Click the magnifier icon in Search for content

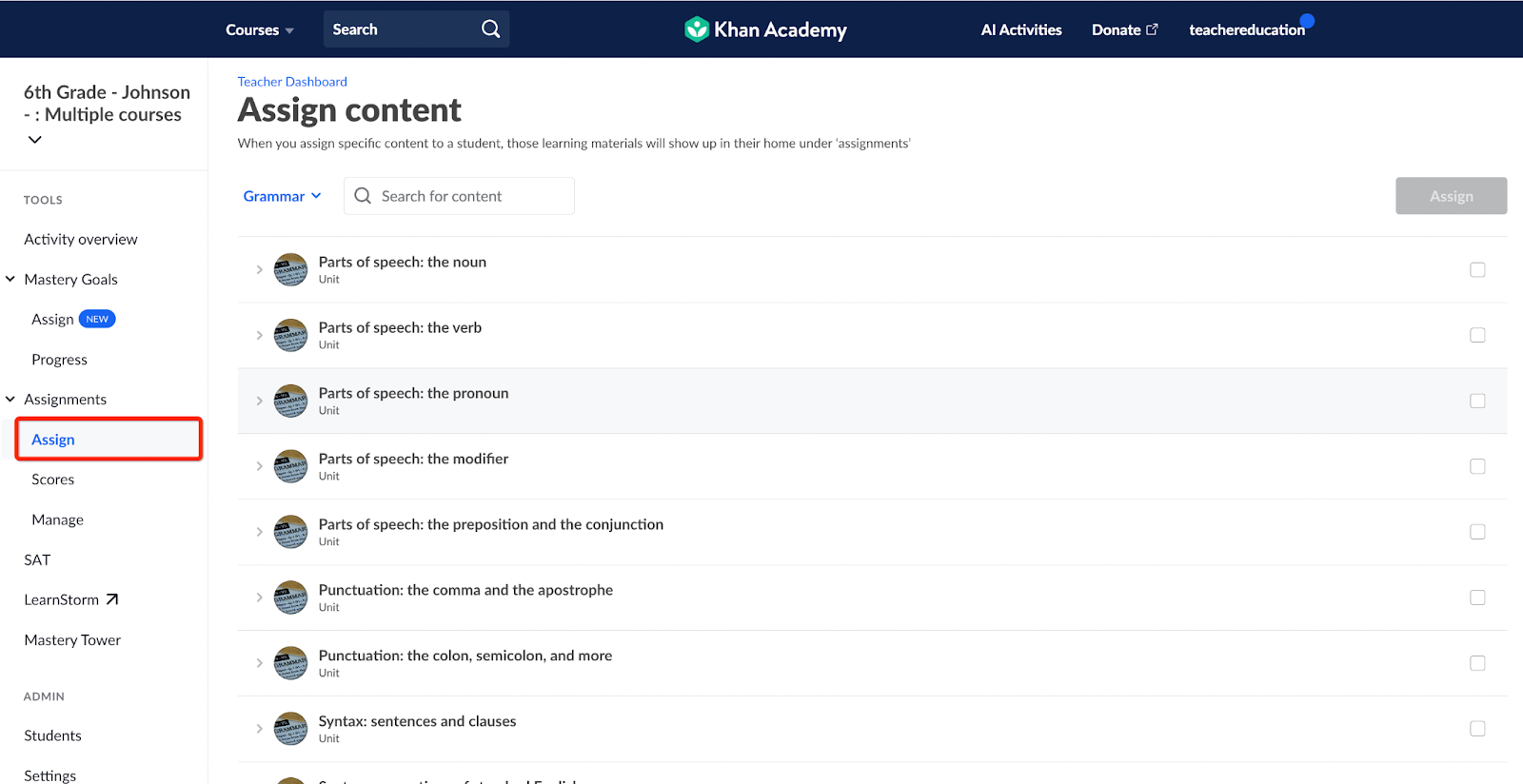point(363,196)
